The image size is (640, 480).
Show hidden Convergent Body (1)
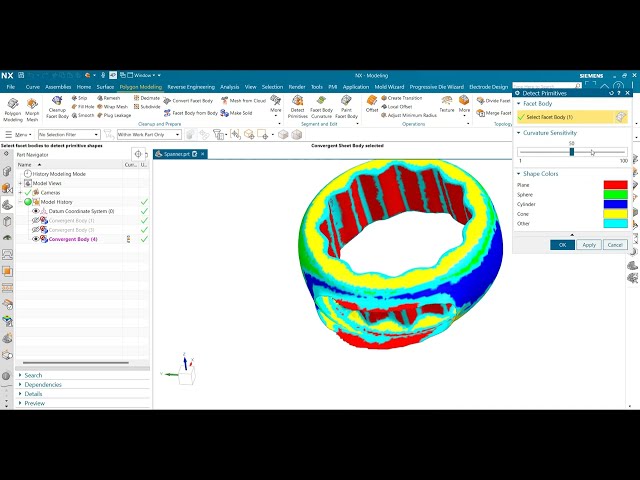36,220
